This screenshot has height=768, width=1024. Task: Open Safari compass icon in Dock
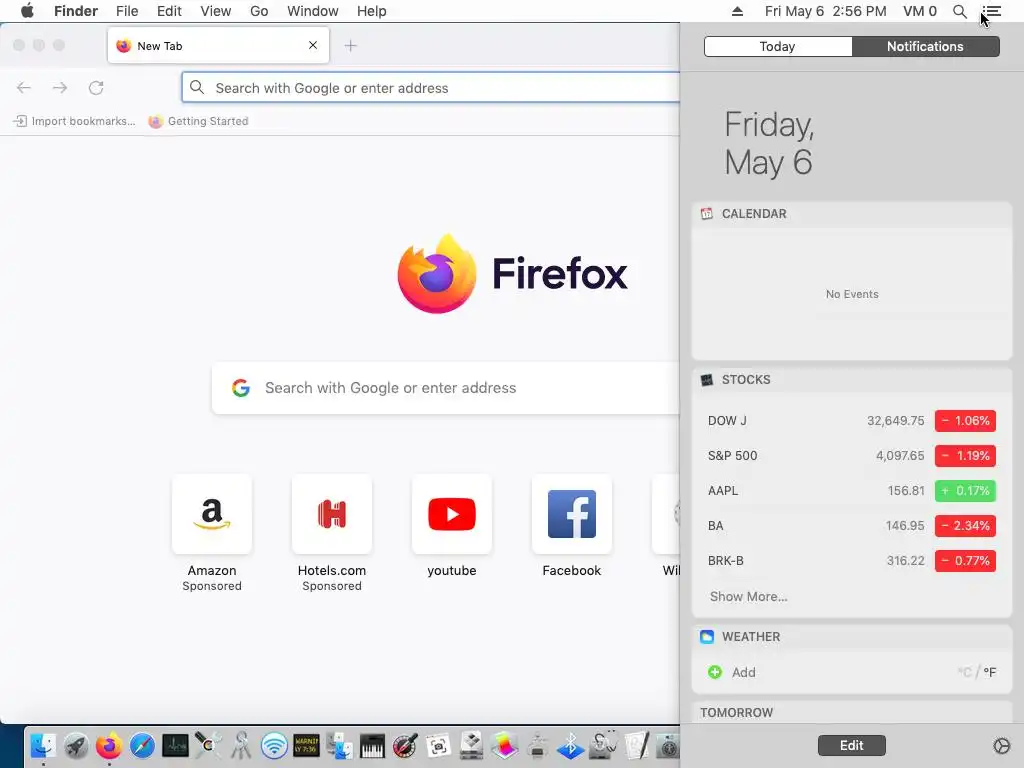pos(142,745)
